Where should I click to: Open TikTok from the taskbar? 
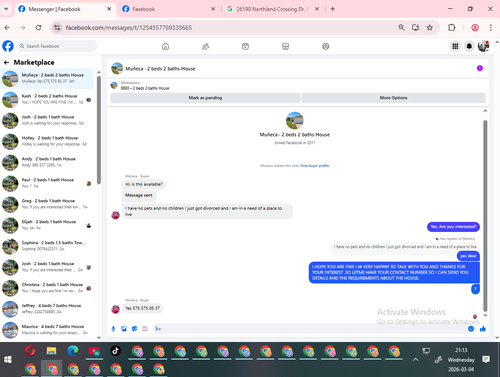pos(115,351)
